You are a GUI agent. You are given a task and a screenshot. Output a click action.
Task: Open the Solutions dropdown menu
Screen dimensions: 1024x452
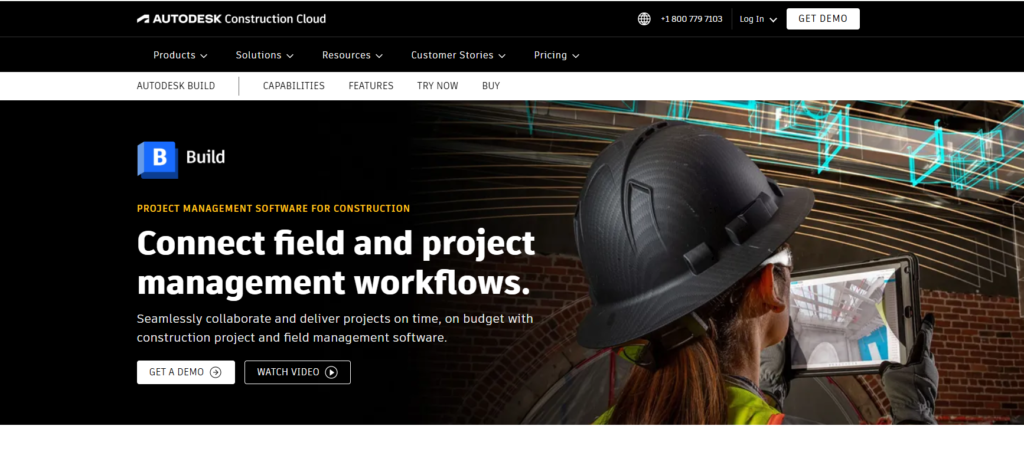[x=264, y=55]
